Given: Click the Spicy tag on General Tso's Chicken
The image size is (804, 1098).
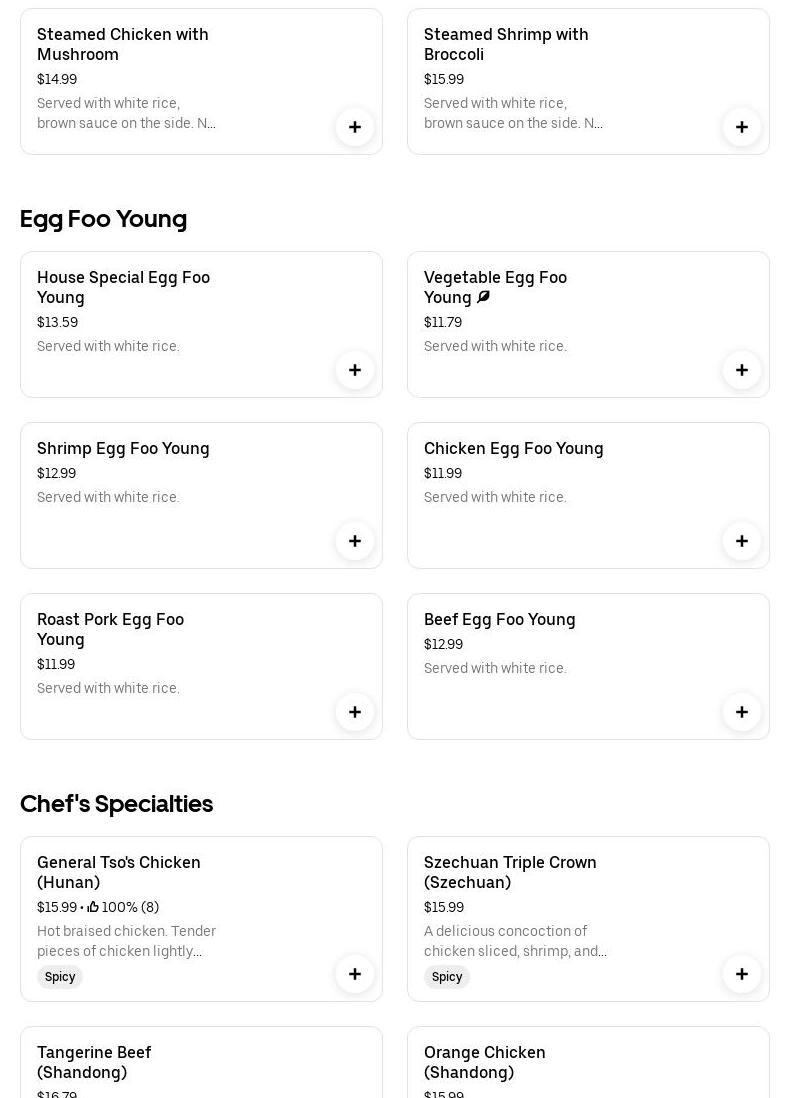Looking at the screenshot, I should point(60,977).
